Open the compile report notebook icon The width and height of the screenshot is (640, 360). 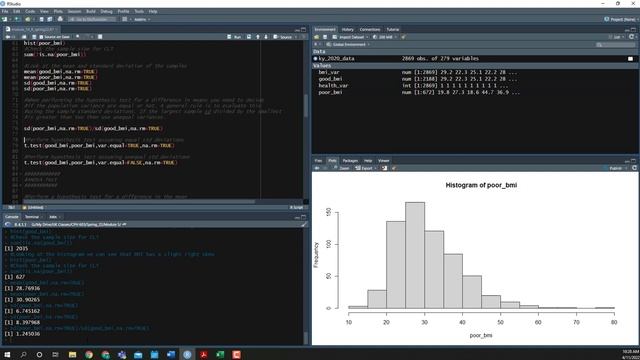[100, 37]
